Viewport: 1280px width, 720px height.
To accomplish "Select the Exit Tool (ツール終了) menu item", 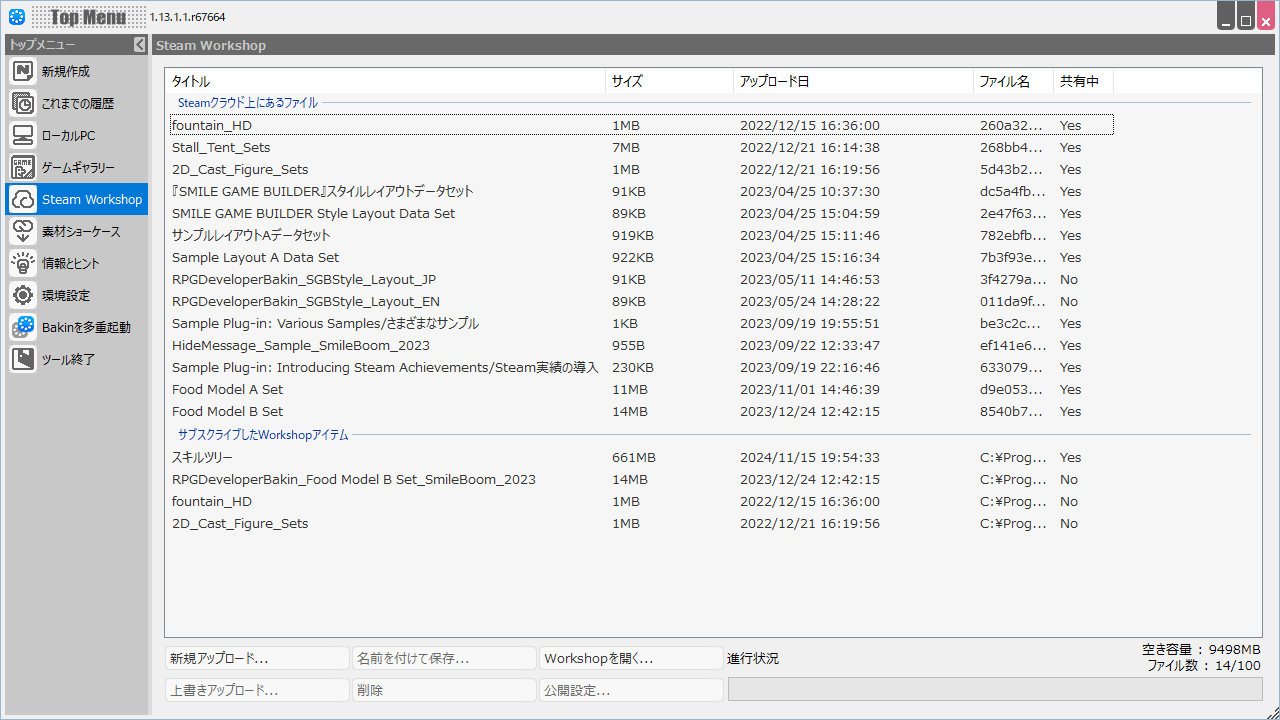I will click(68, 359).
